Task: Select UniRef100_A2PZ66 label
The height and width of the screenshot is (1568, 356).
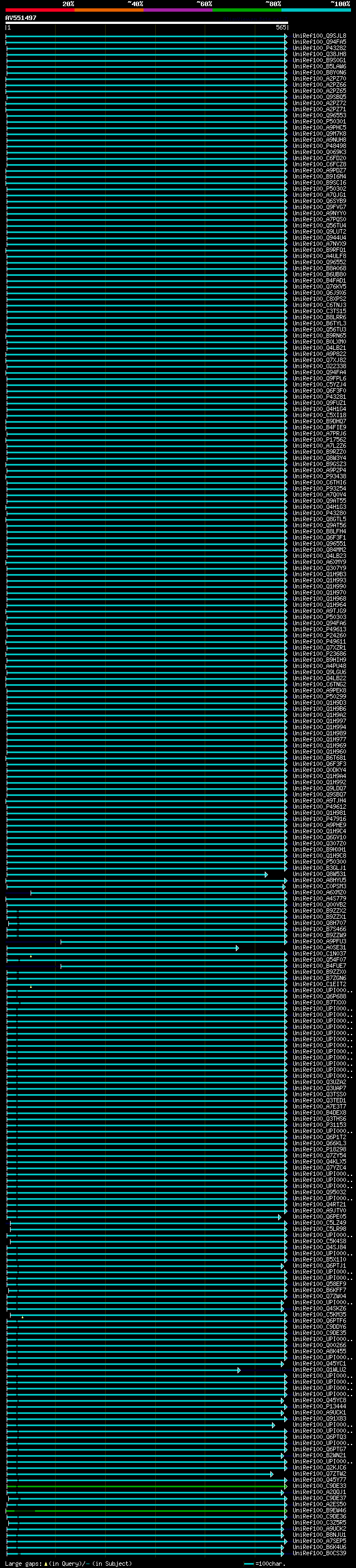Action: 319,85
